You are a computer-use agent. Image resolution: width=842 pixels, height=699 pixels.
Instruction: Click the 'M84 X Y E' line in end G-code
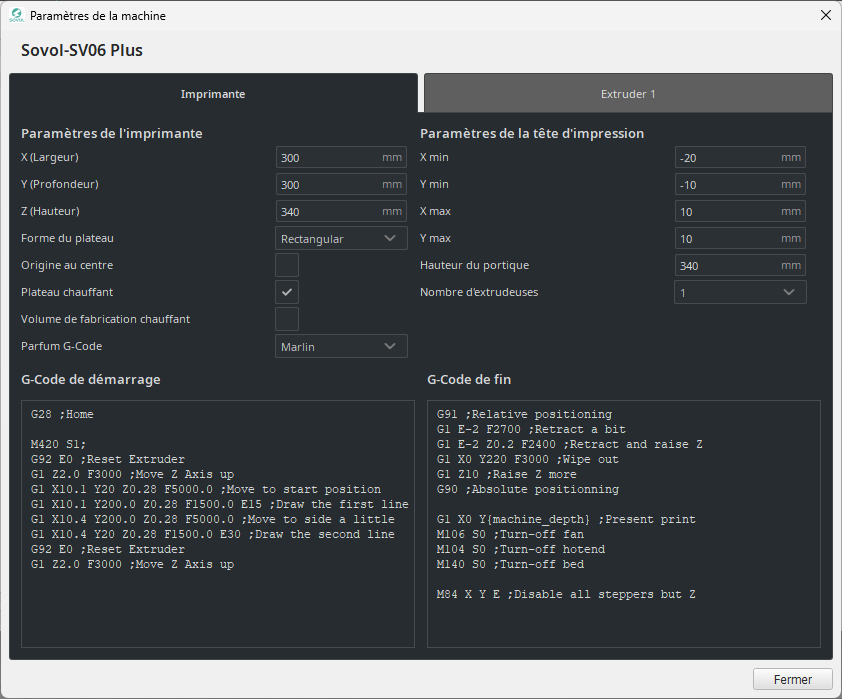pos(567,594)
